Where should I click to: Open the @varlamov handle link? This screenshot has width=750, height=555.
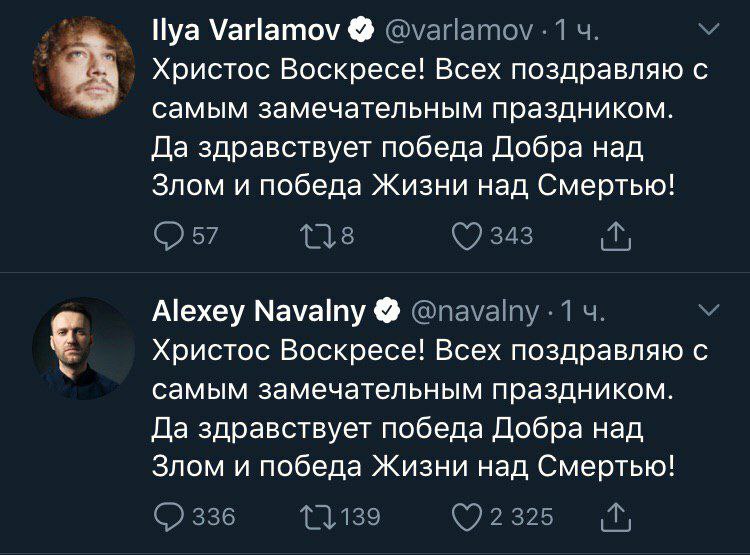point(455,33)
